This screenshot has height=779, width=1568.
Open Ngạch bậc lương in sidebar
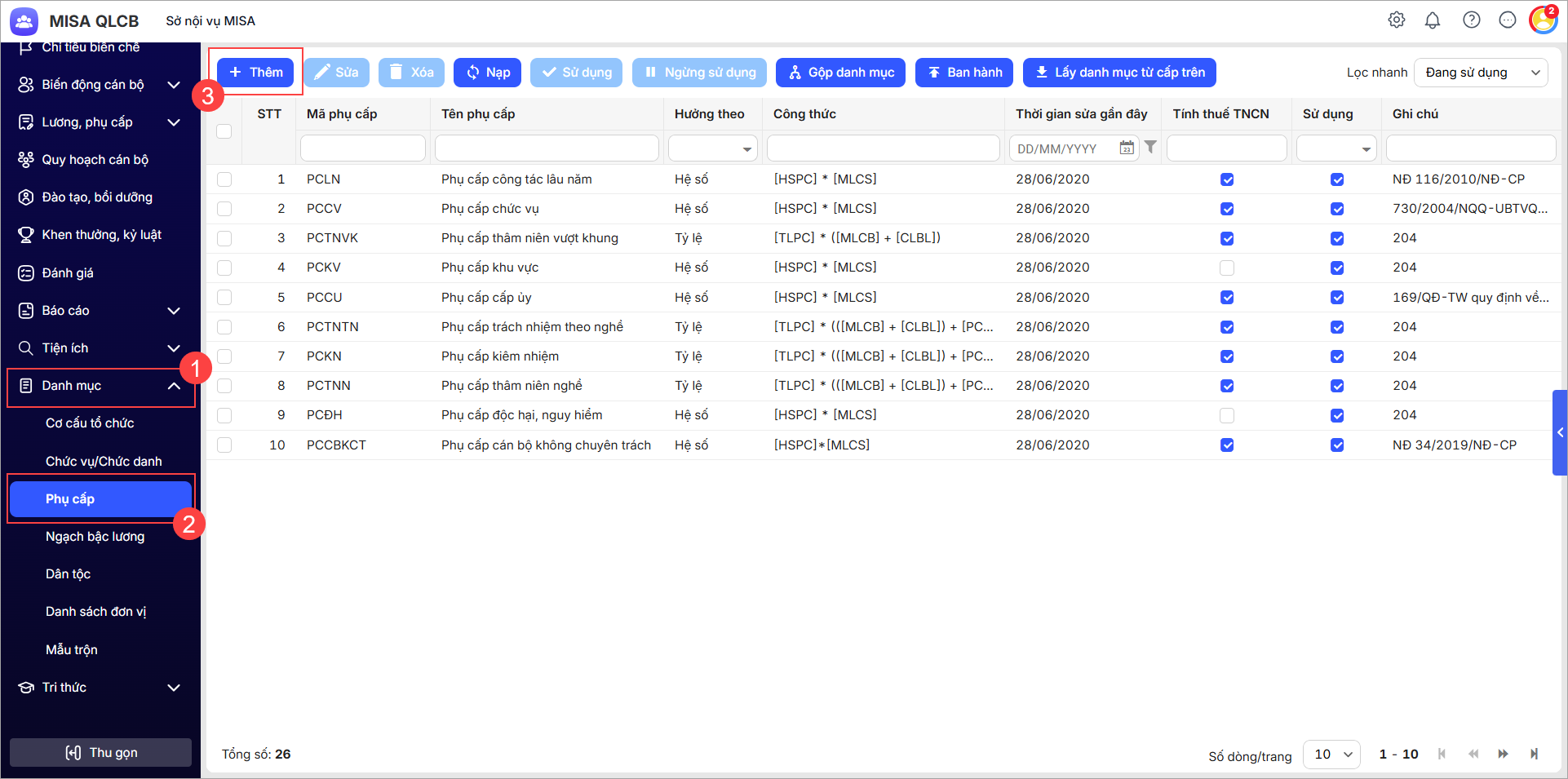coord(95,537)
